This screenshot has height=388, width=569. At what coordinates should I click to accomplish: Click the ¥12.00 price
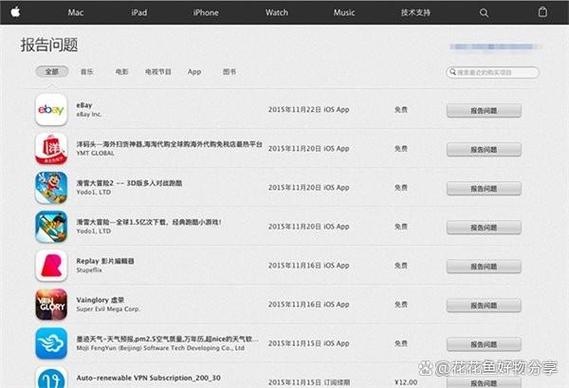click(406, 382)
